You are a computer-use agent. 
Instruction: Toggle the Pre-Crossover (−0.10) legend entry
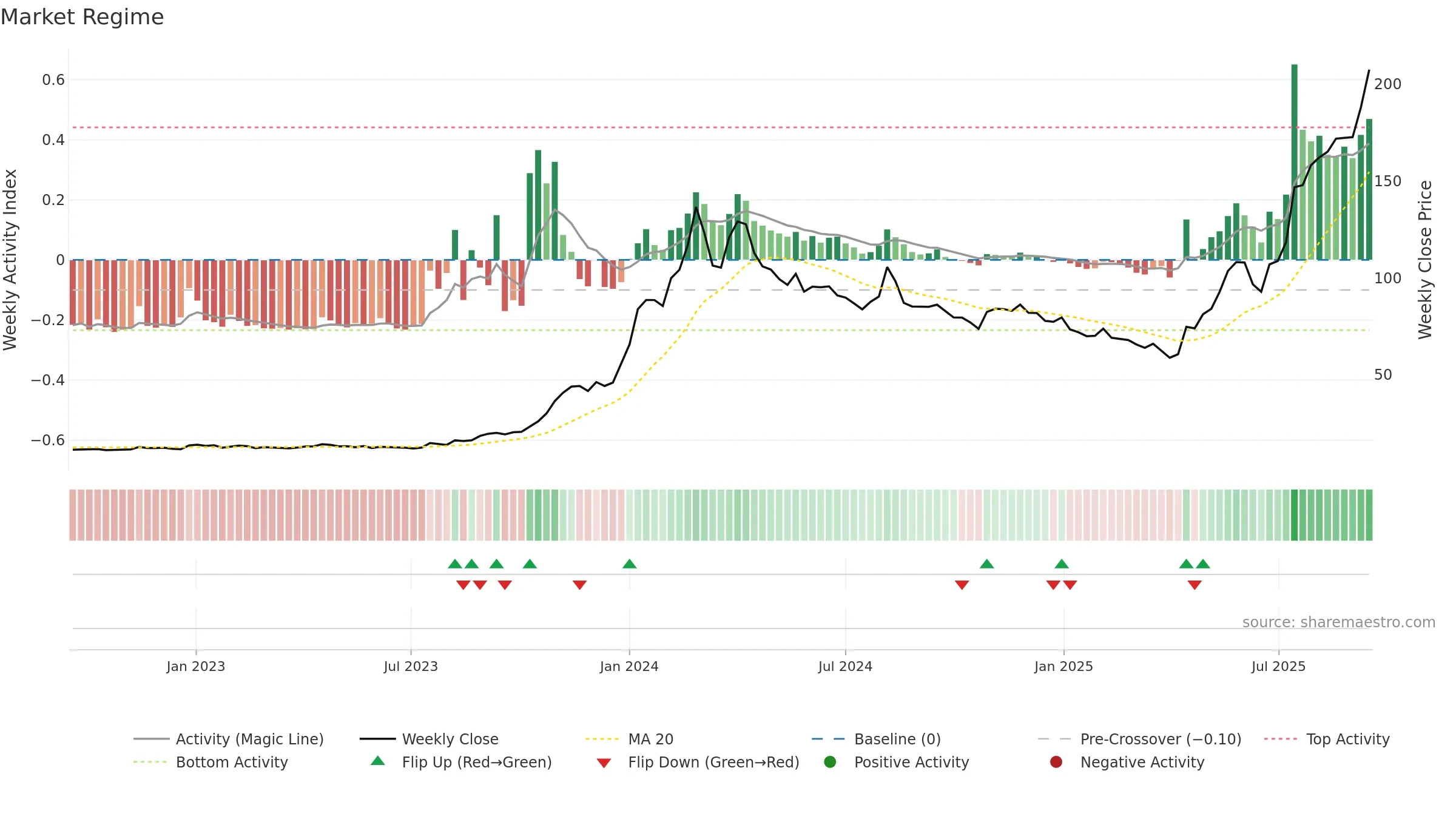[1139, 739]
